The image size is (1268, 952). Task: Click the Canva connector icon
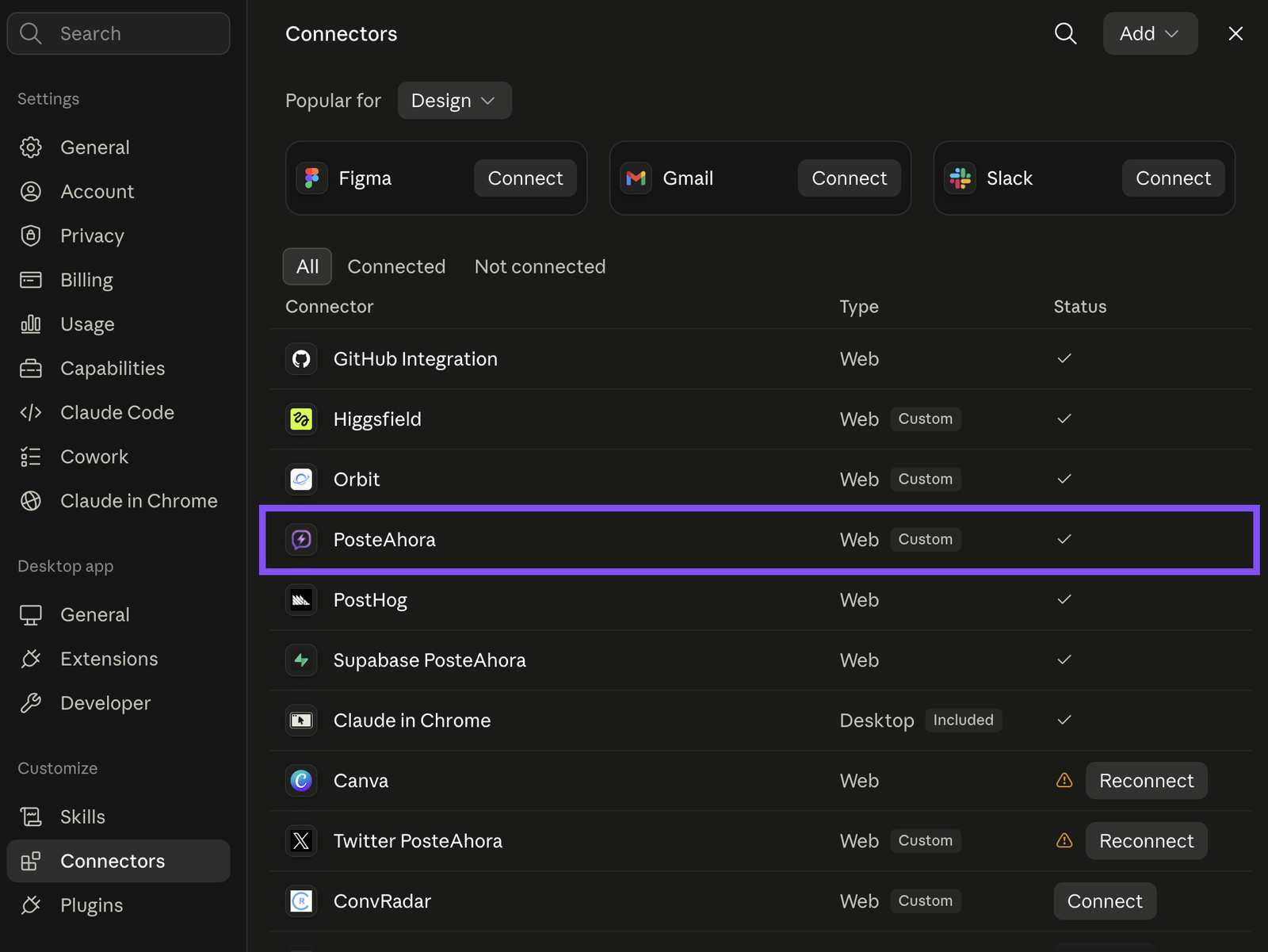(301, 781)
